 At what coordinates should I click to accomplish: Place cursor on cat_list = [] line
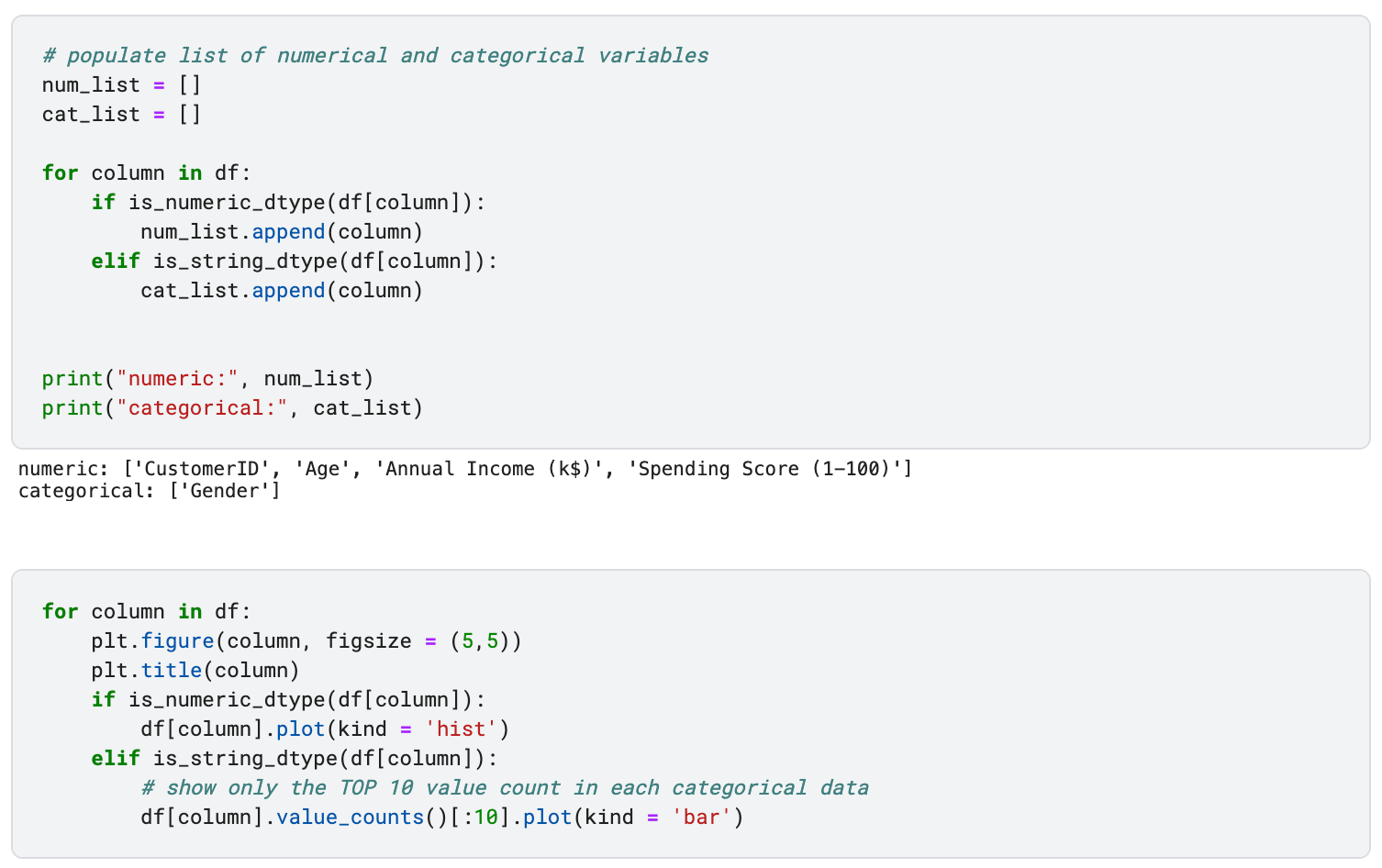[x=121, y=115]
